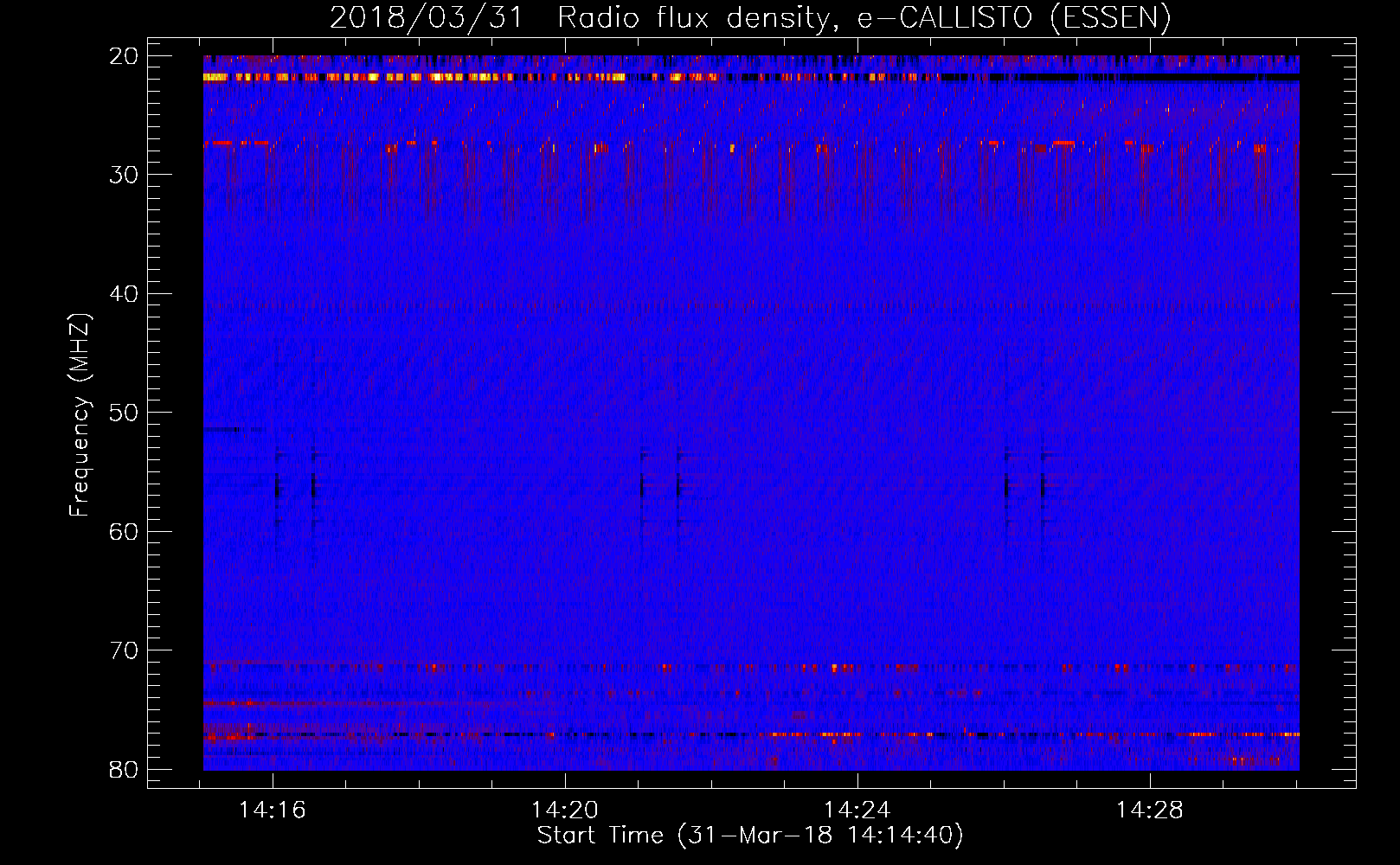Click the 14:24 time tick label
1400x865 pixels.
point(857,811)
